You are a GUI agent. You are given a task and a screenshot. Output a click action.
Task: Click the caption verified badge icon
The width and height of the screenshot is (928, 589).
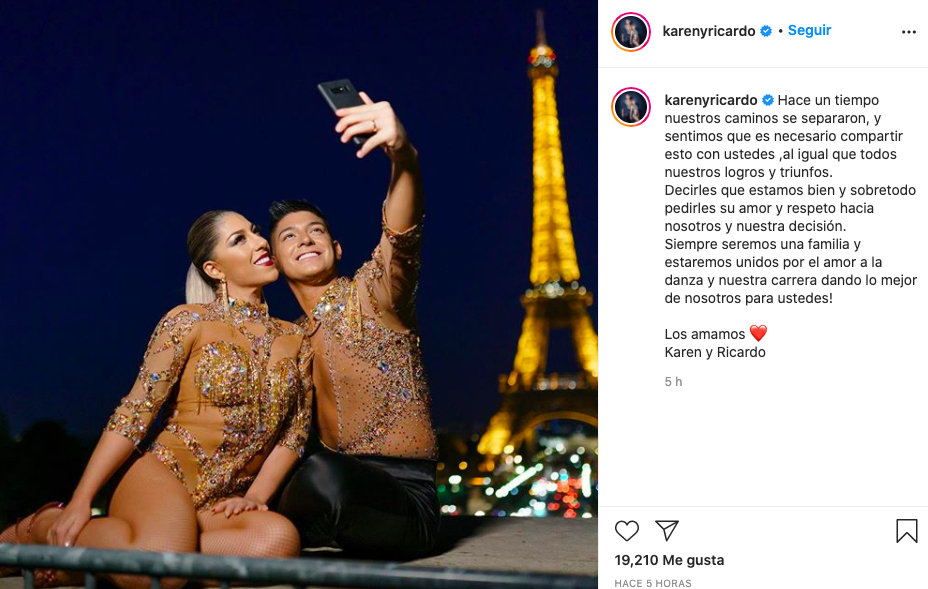[x=768, y=100]
